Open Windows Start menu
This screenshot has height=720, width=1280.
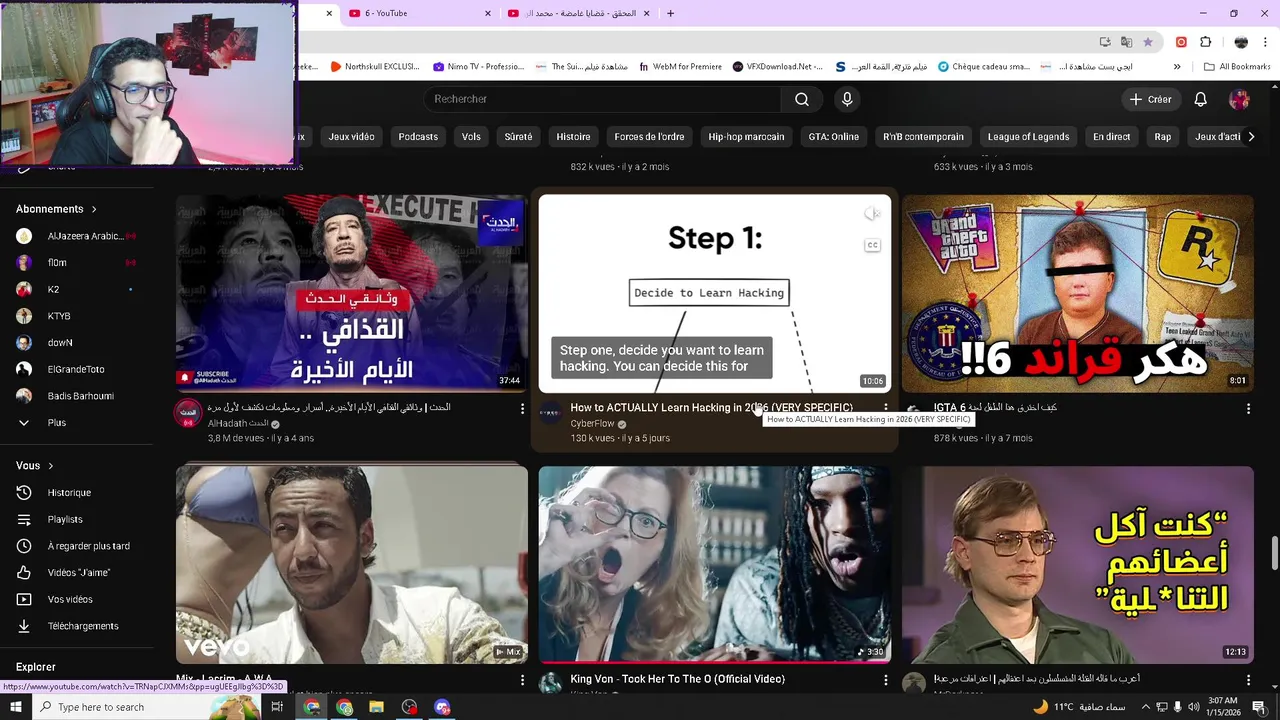click(x=15, y=707)
